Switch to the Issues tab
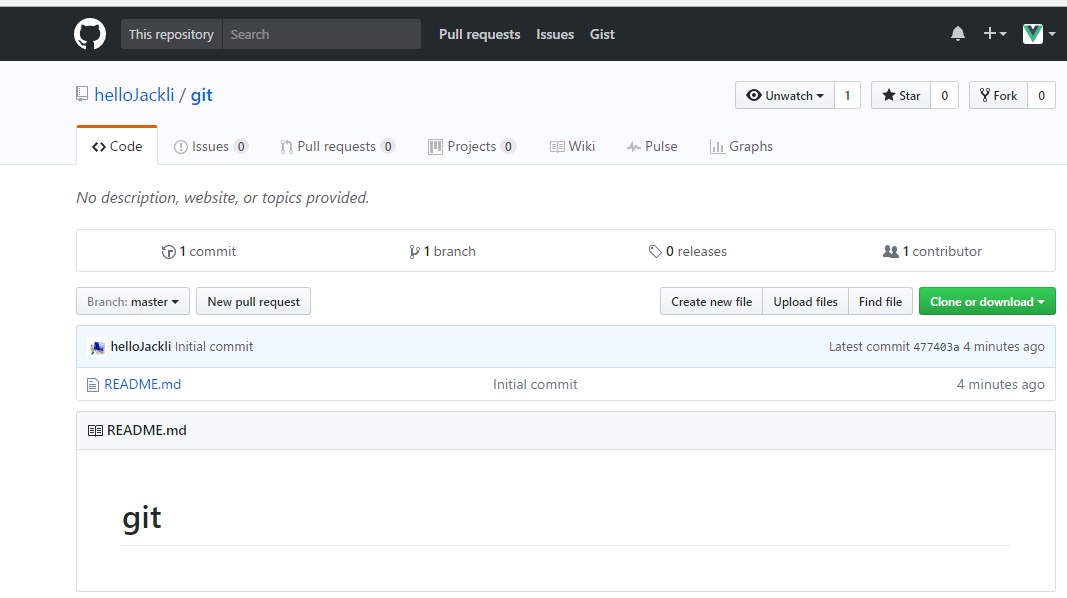The height and width of the screenshot is (598, 1067). (211, 146)
